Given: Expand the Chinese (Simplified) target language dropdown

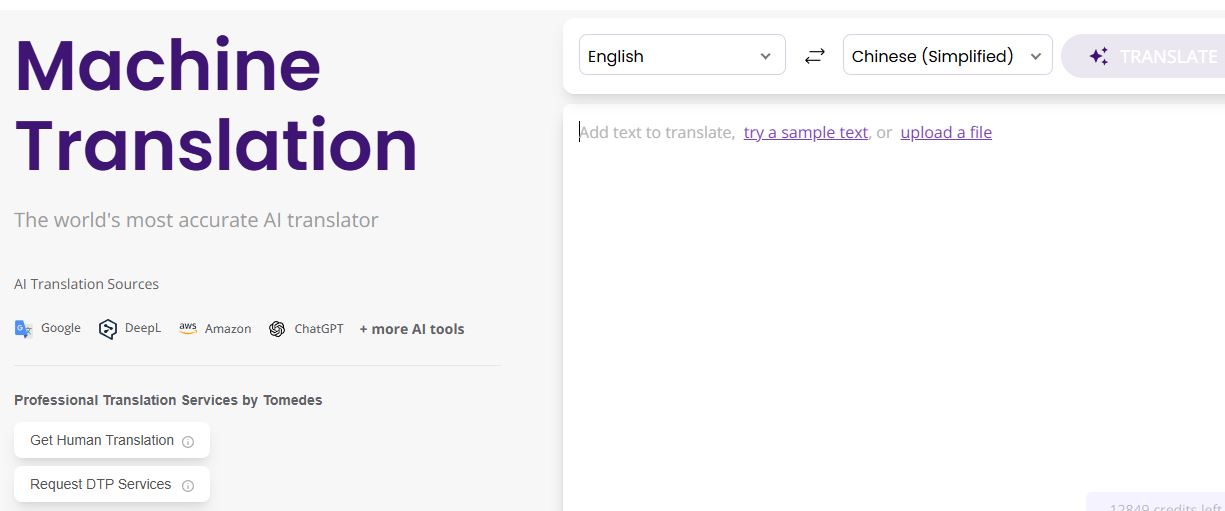Looking at the screenshot, I should (x=947, y=56).
